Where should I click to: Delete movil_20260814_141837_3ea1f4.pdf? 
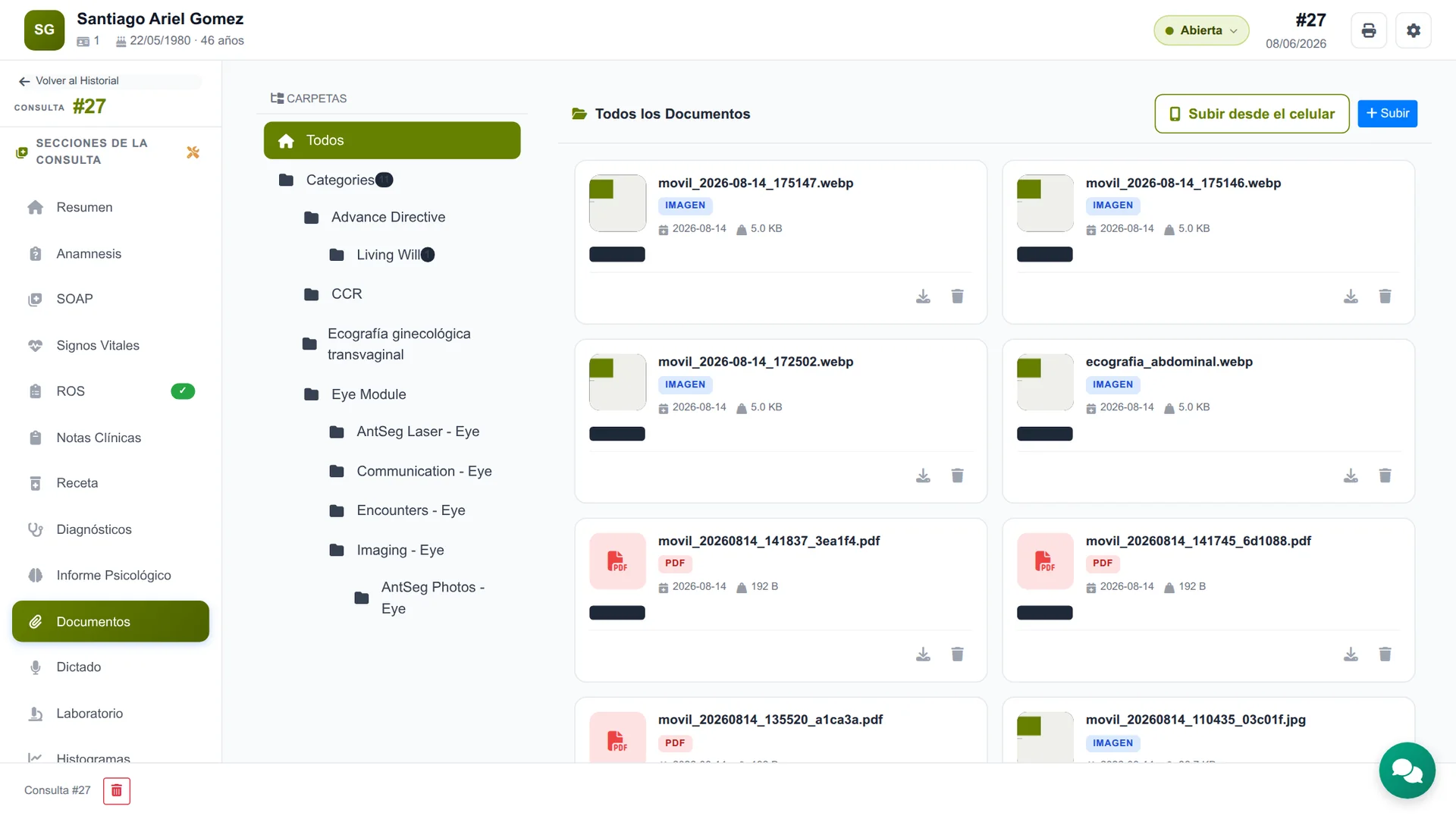point(957,654)
